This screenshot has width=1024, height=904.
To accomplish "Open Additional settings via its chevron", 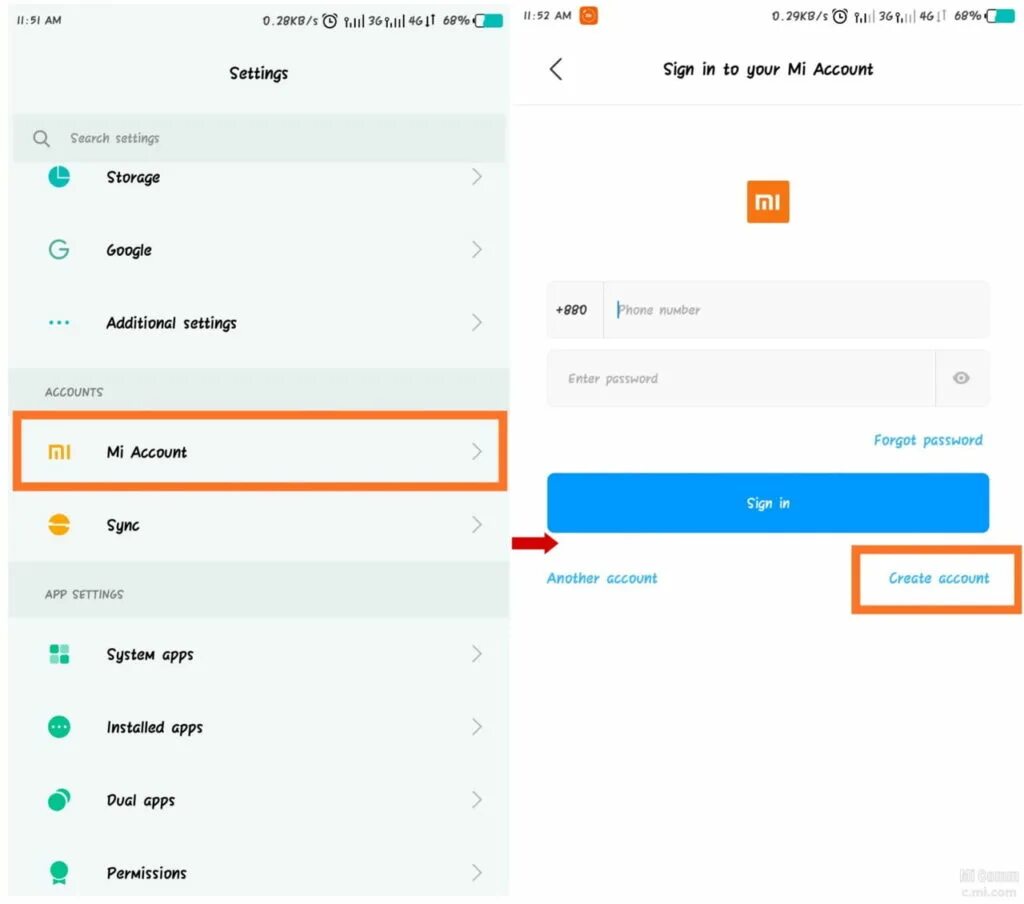I will point(477,323).
